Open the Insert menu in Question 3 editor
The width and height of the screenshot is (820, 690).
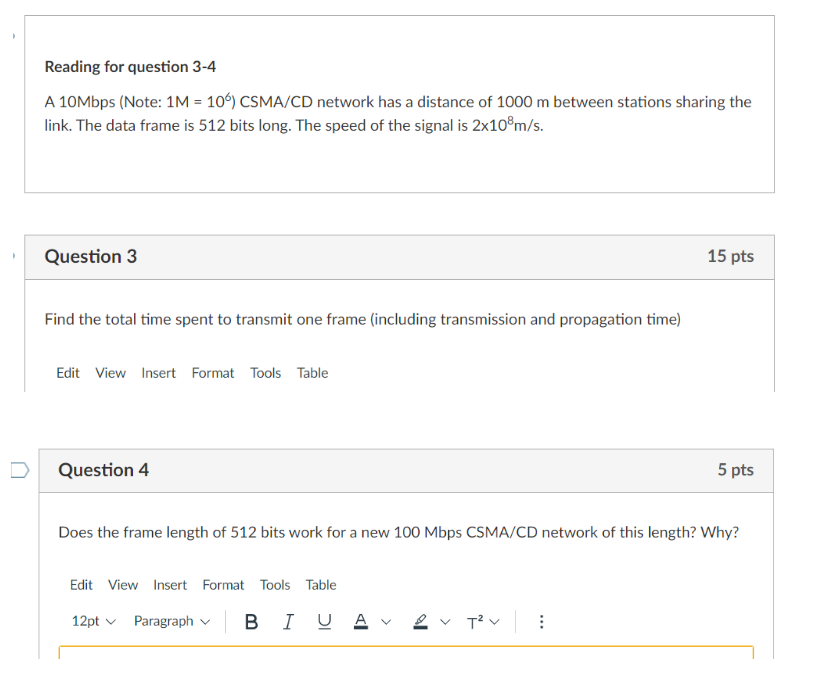pos(158,372)
